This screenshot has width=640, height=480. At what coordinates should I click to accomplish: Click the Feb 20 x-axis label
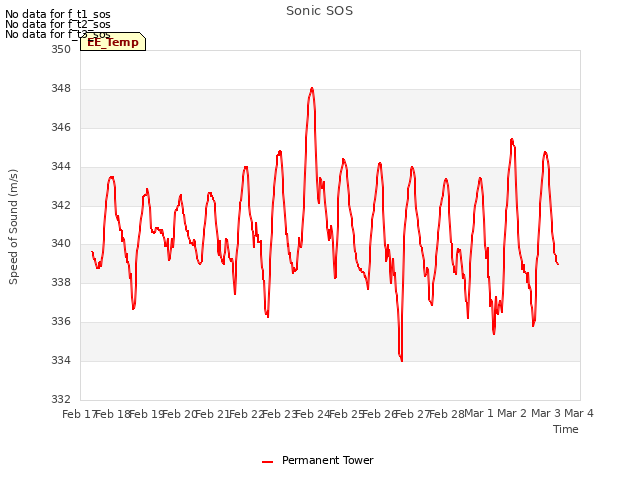180,414
